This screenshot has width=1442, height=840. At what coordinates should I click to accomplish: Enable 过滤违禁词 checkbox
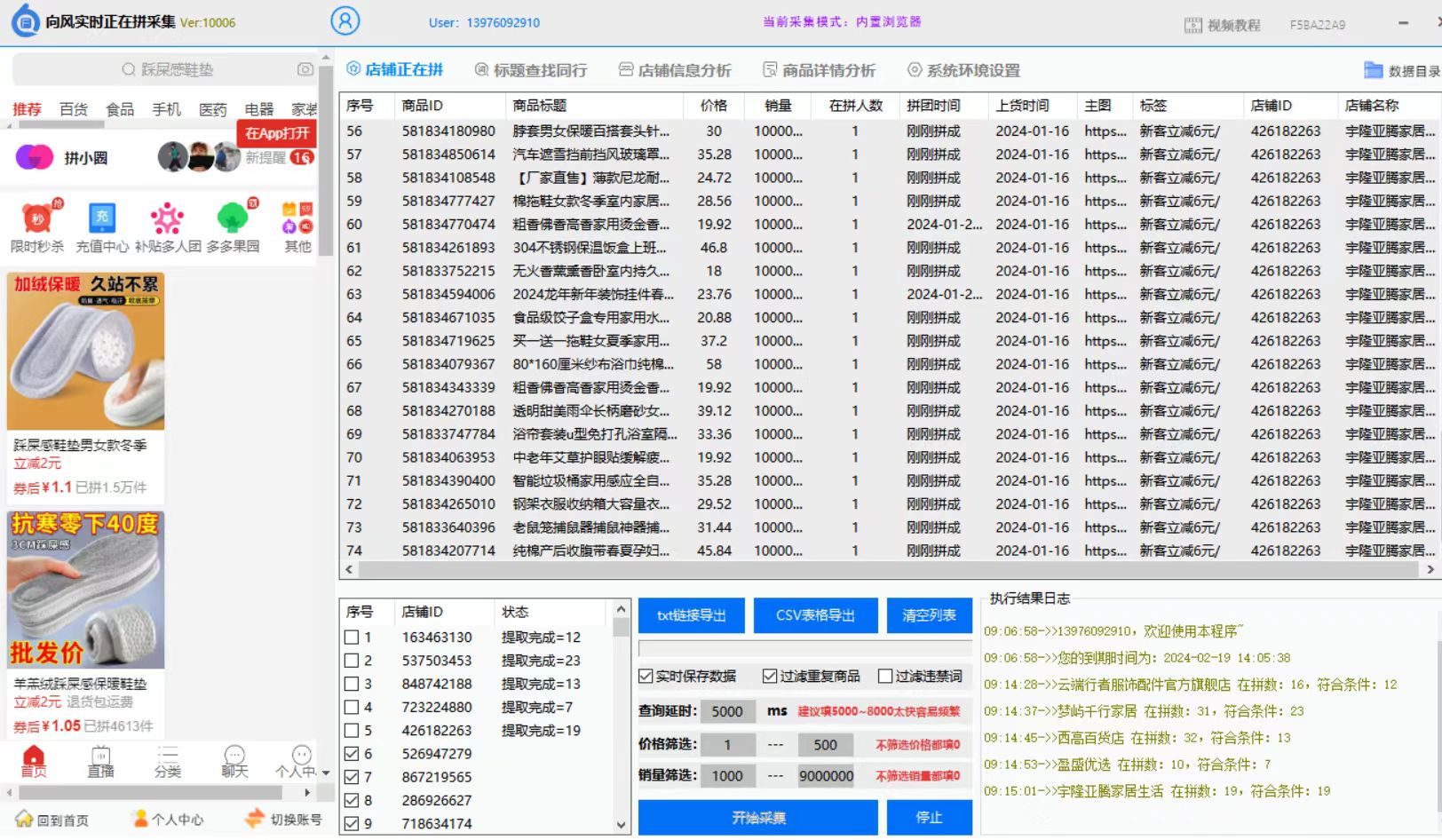pyautogui.click(x=885, y=677)
